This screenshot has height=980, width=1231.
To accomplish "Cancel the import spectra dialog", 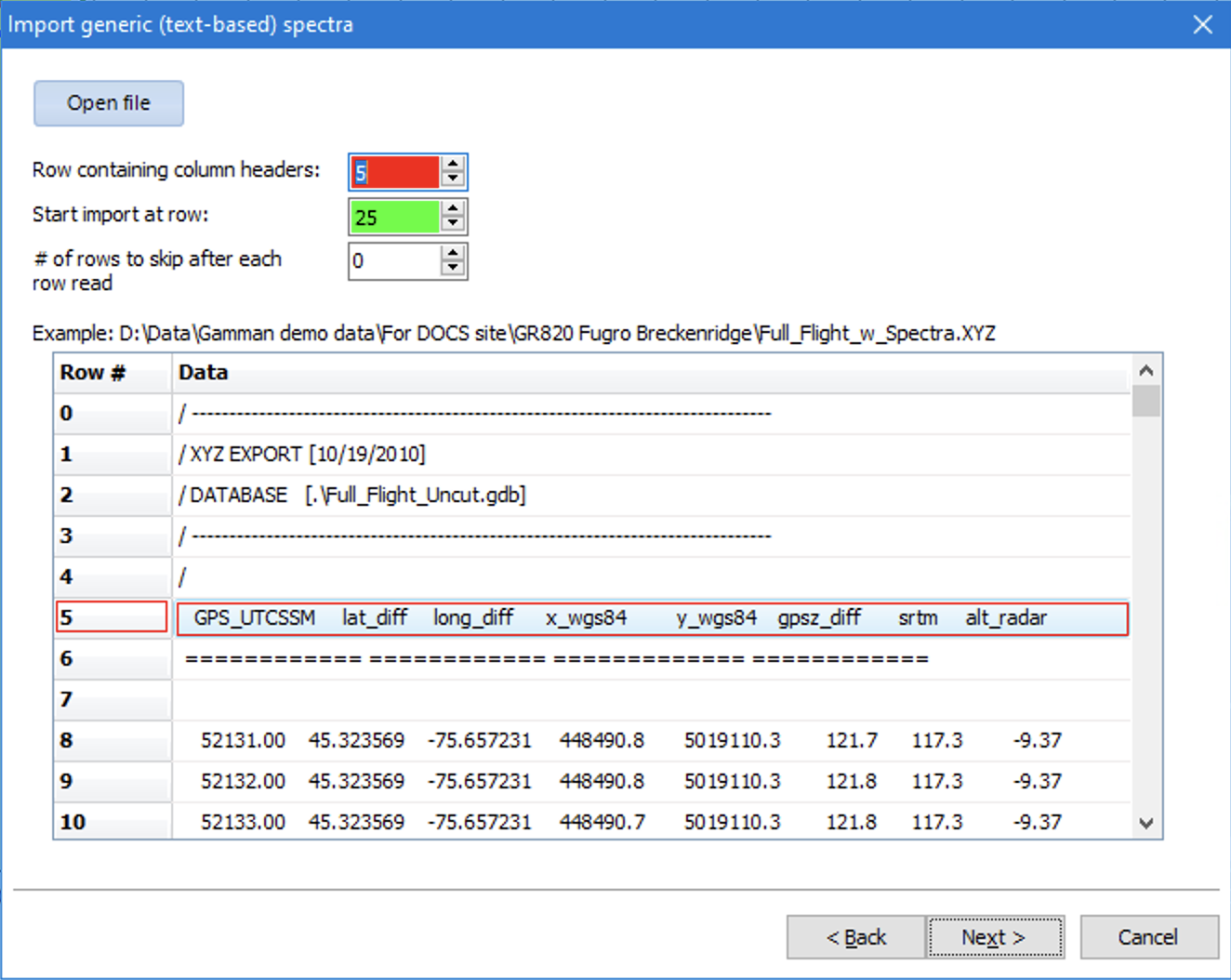I will (x=1148, y=937).
